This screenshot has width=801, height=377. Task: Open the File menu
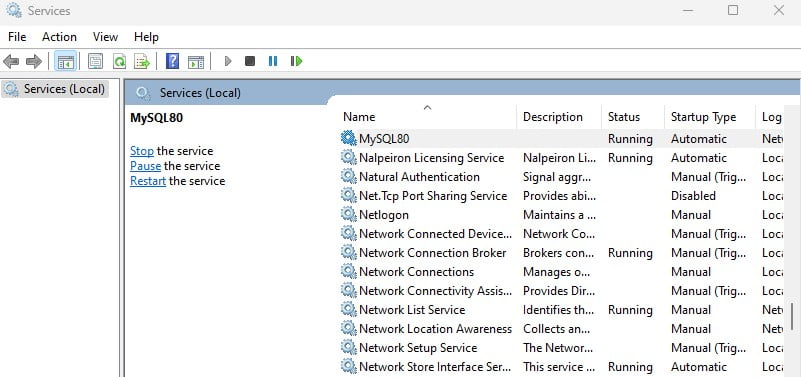click(17, 37)
